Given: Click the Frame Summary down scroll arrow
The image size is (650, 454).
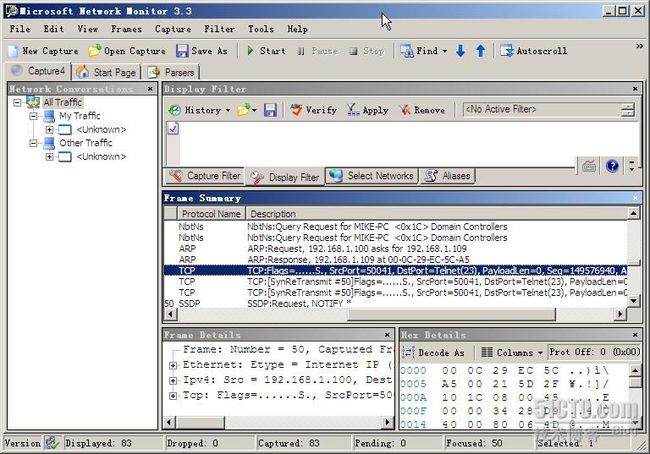Looking at the screenshot, I should tap(633, 301).
